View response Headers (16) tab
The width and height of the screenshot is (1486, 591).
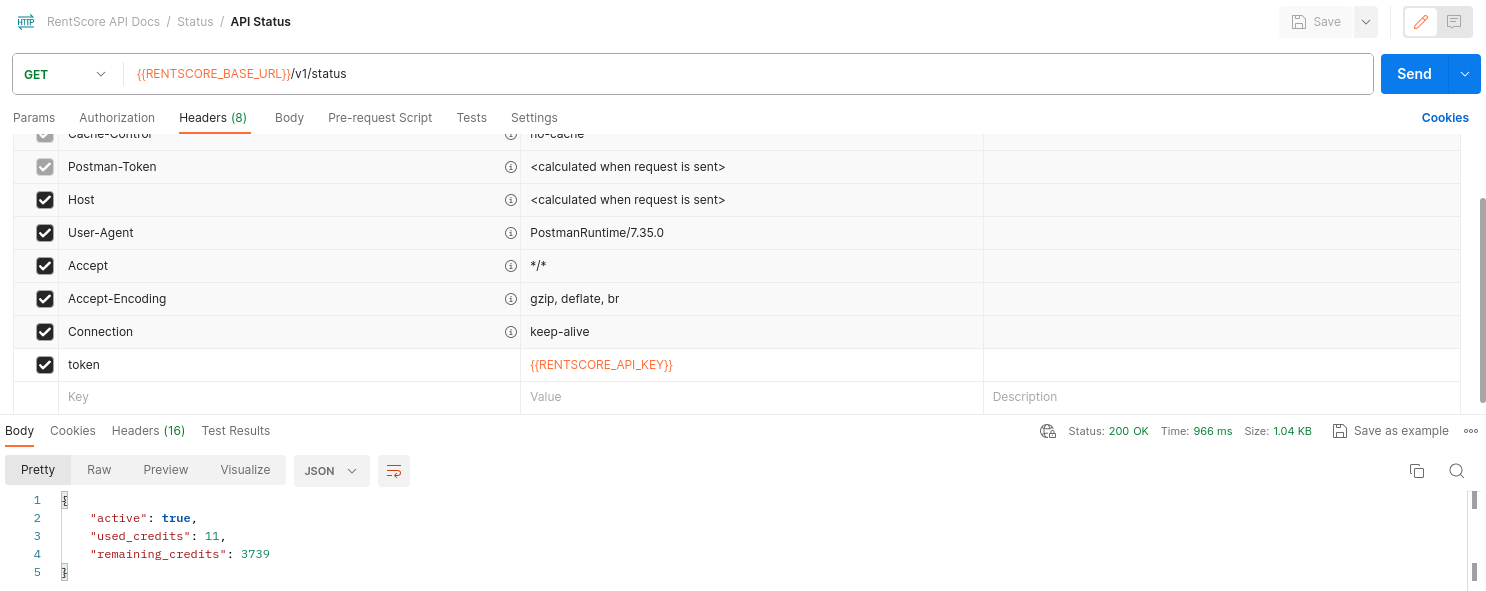[x=148, y=431]
